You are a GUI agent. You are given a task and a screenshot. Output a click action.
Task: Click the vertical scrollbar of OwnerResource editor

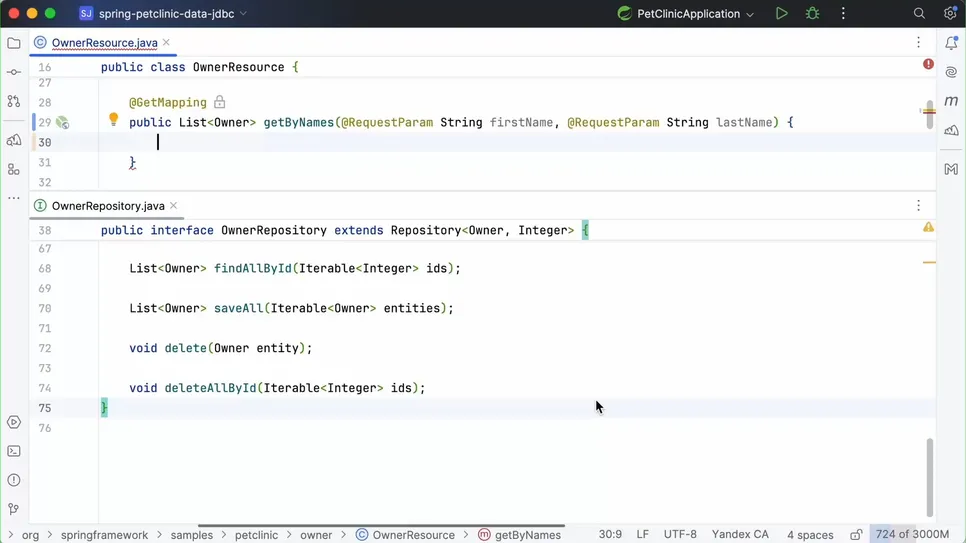[x=930, y=115]
